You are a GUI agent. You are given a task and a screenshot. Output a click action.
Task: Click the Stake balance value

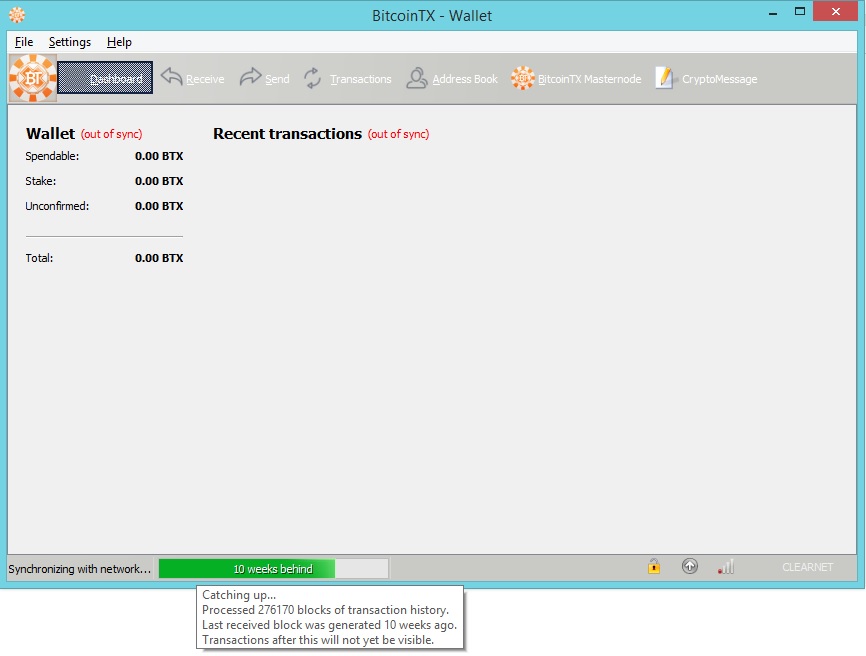click(159, 181)
